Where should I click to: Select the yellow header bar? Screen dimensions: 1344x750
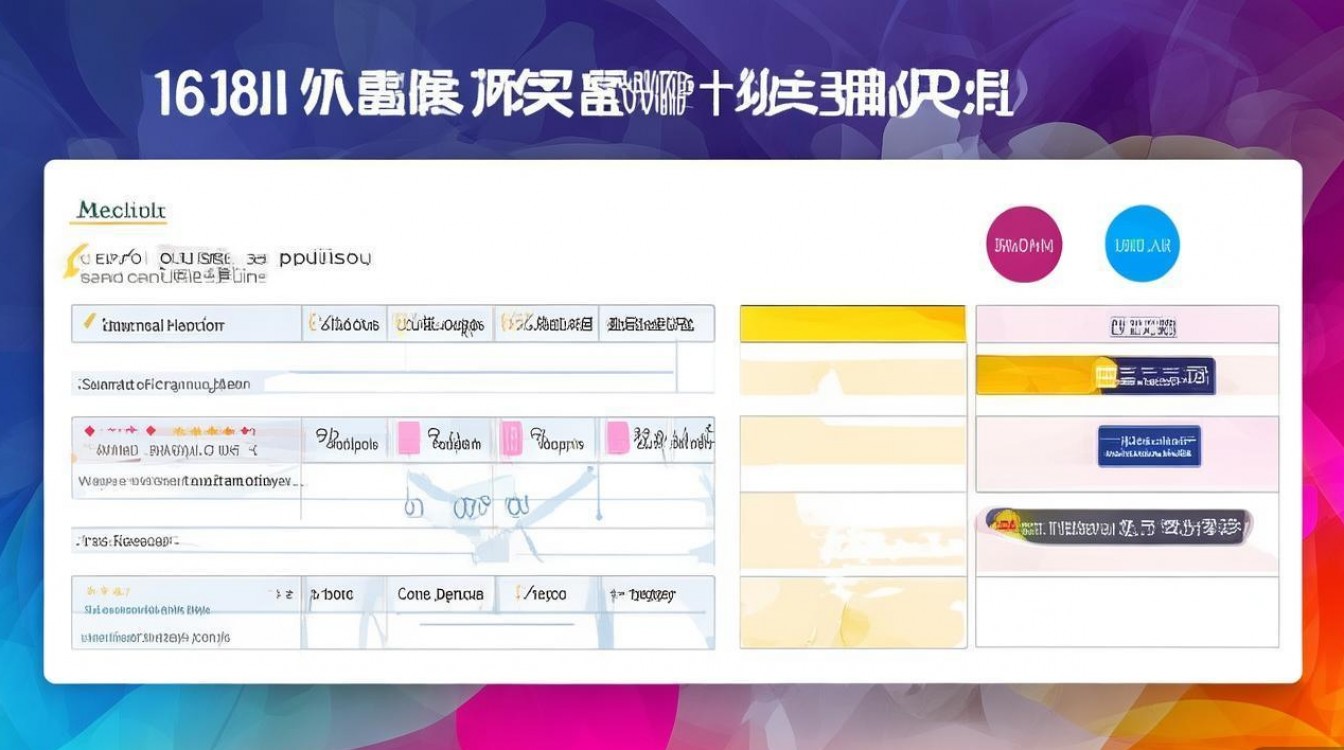pyautogui.click(x=852, y=324)
